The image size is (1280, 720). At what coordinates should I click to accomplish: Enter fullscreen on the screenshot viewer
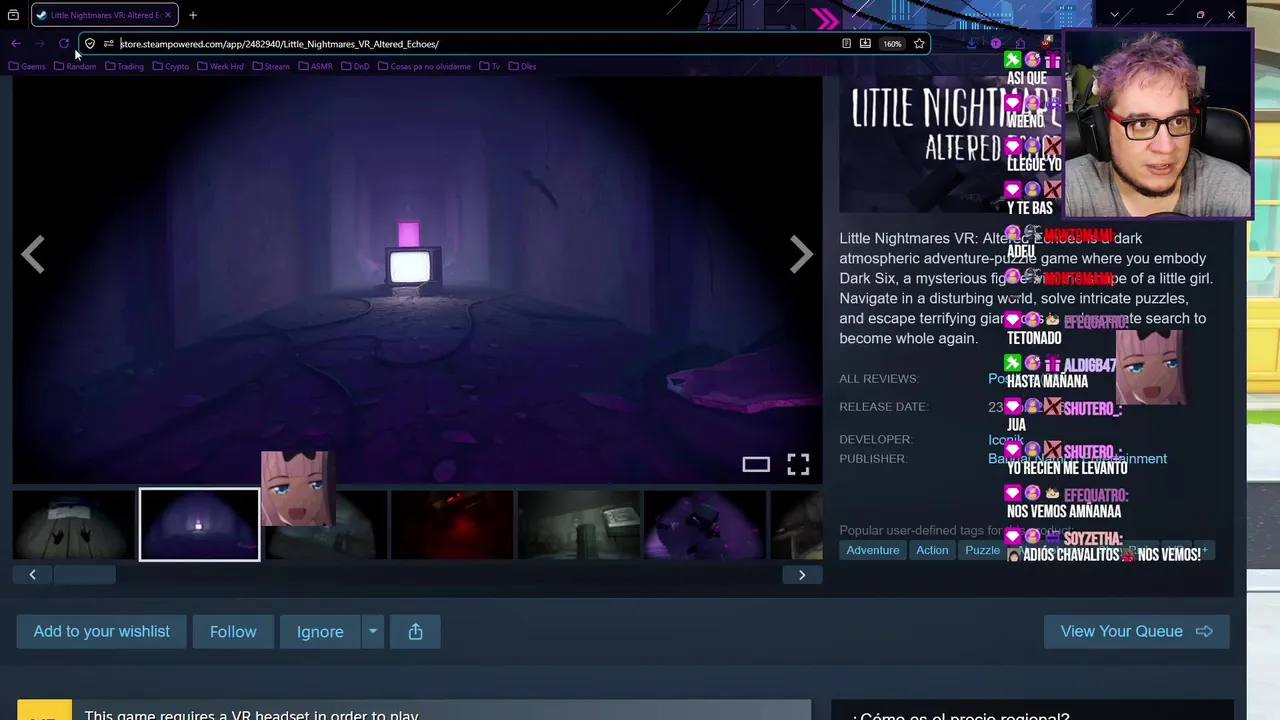798,464
